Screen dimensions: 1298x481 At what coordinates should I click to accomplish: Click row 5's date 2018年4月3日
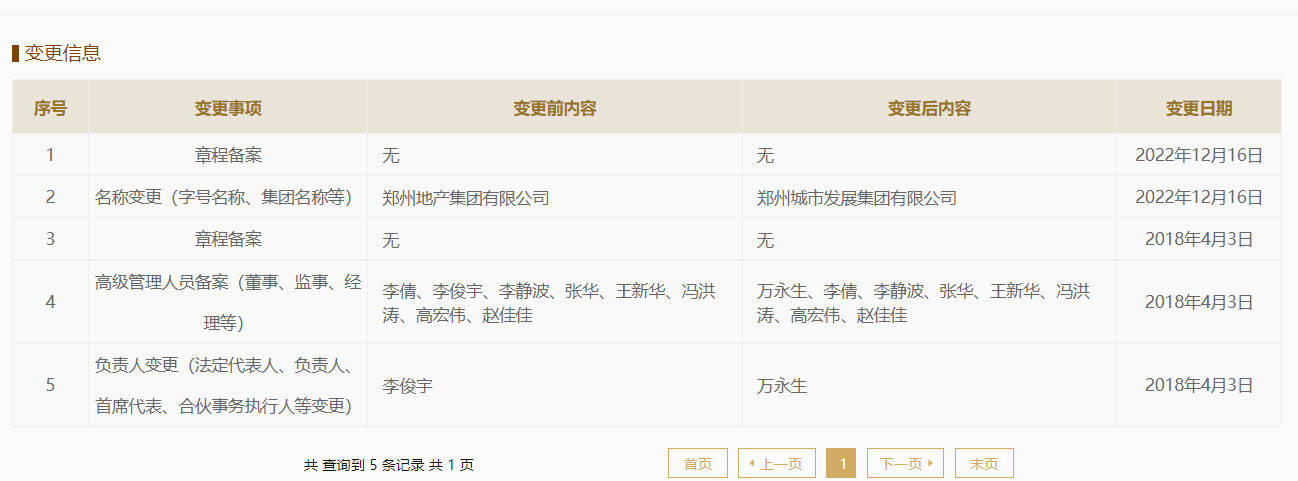[1199, 385]
